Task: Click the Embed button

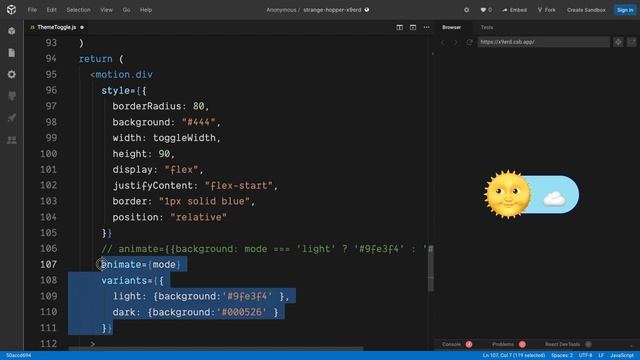Action: coord(515,10)
